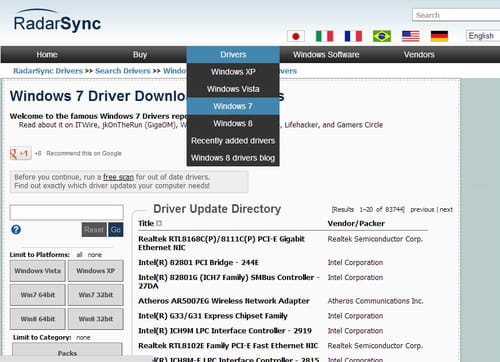Click the Windows 7 Driver Downloads heading

(147, 96)
